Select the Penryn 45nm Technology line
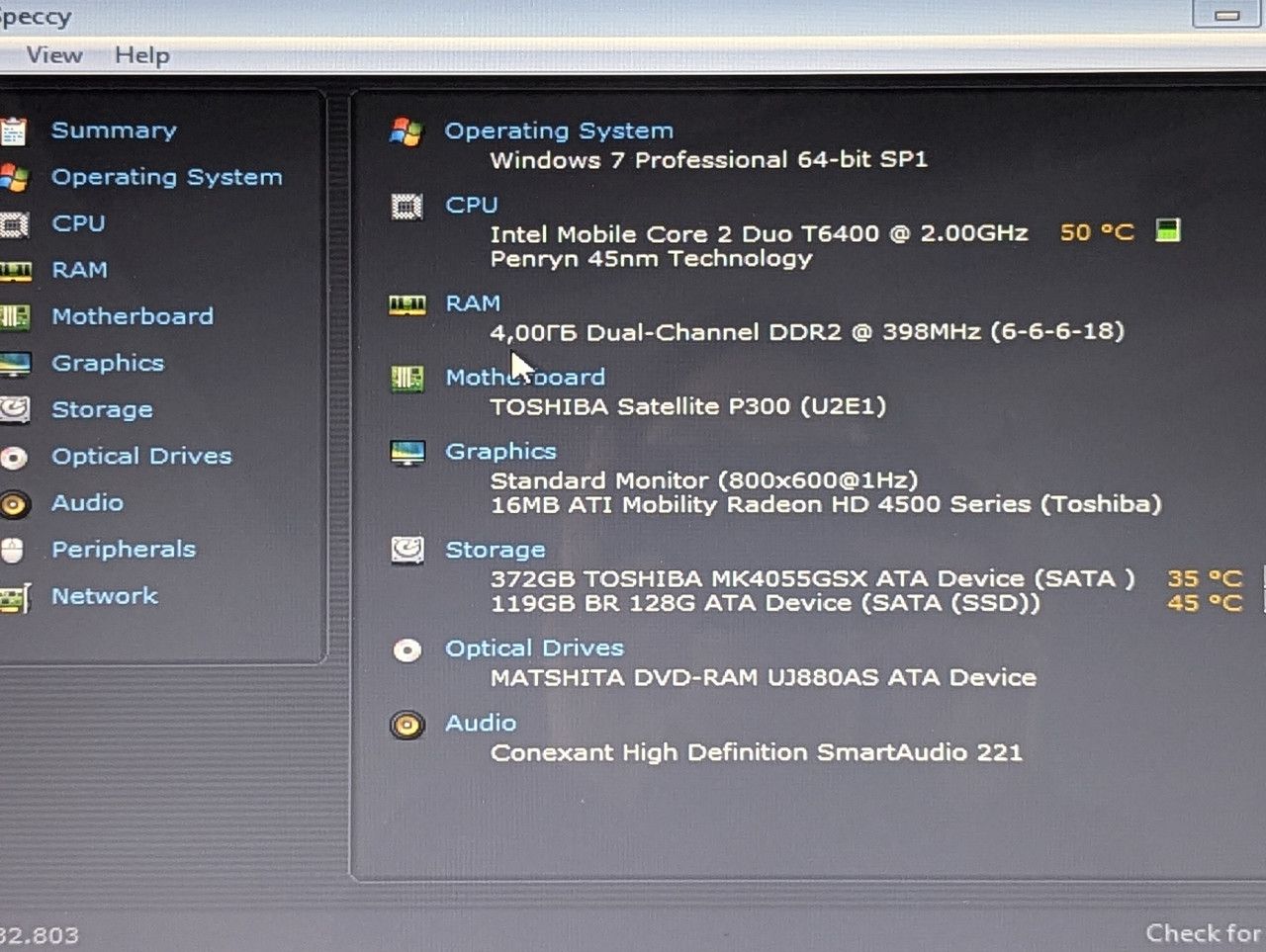Screen dimensions: 1266x952 651,258
